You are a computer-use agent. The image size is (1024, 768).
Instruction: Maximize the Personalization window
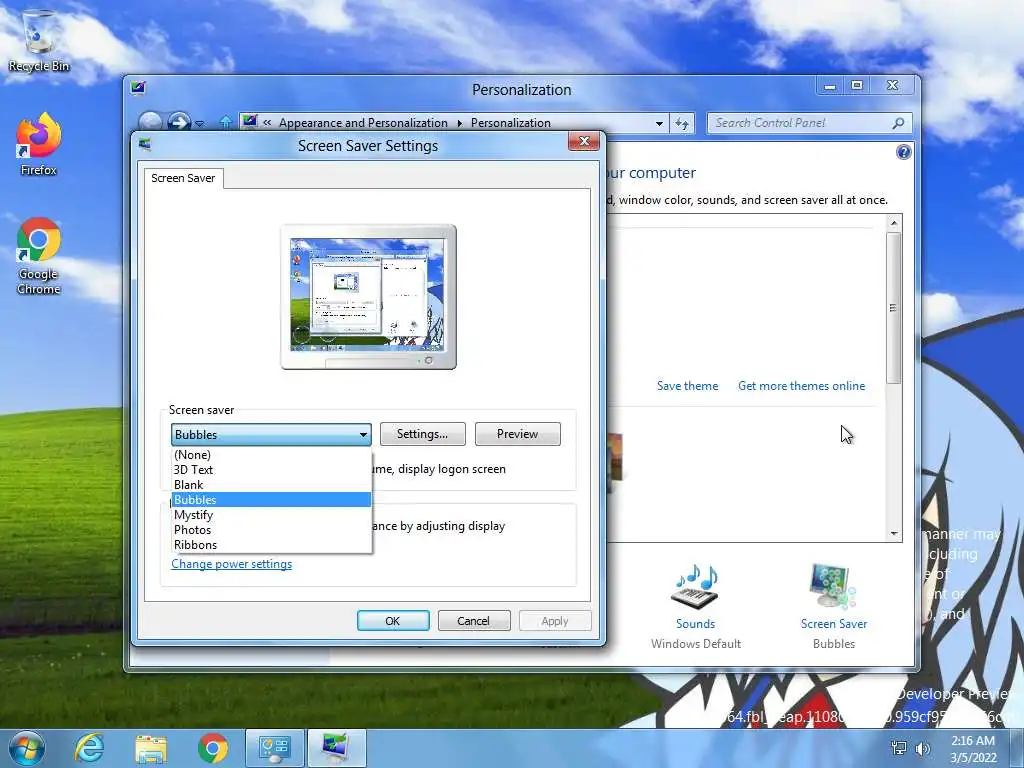857,86
